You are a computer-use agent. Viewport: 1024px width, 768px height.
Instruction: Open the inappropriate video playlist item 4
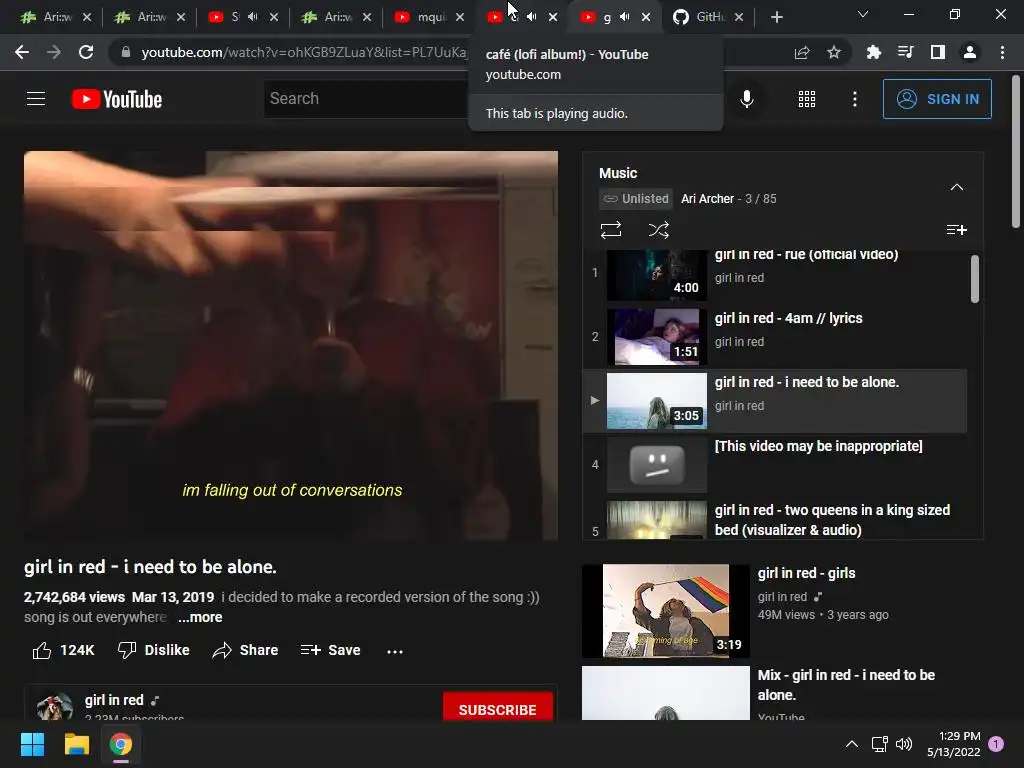click(775, 464)
